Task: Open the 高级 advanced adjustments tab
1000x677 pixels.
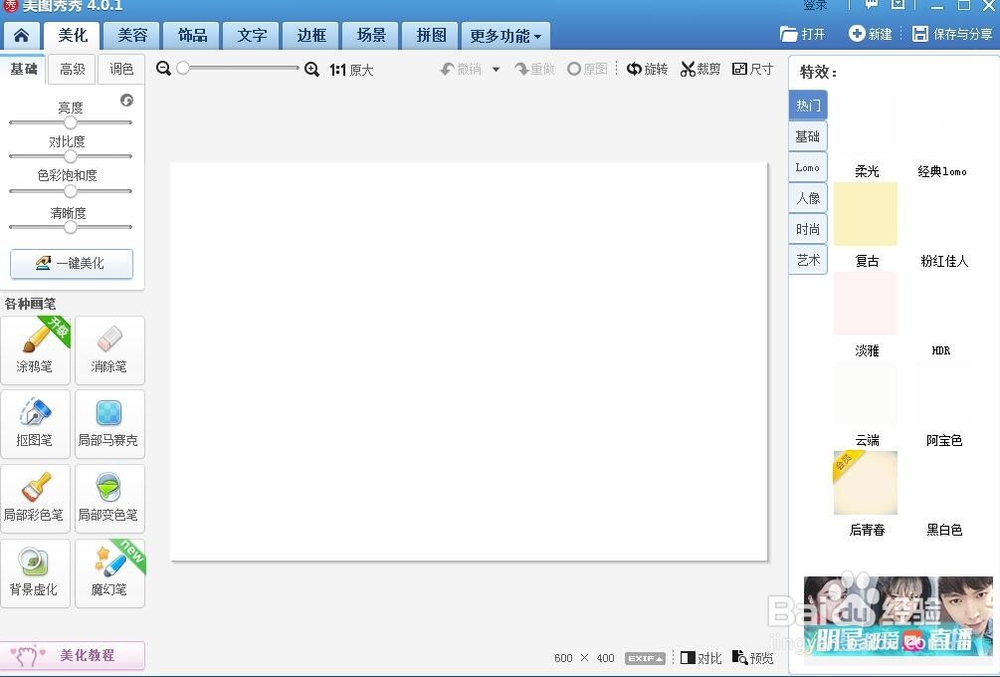Action: 71,69
